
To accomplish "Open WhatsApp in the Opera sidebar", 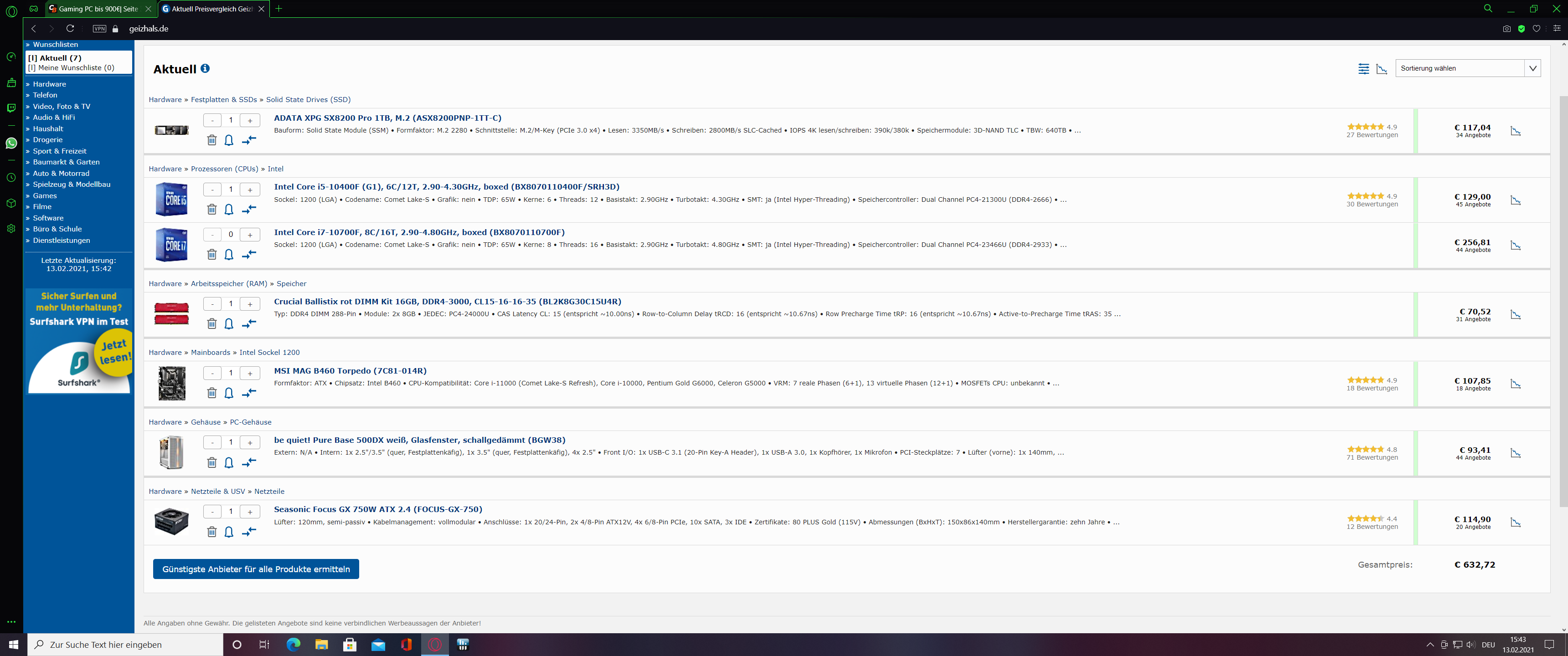I will tap(11, 143).
